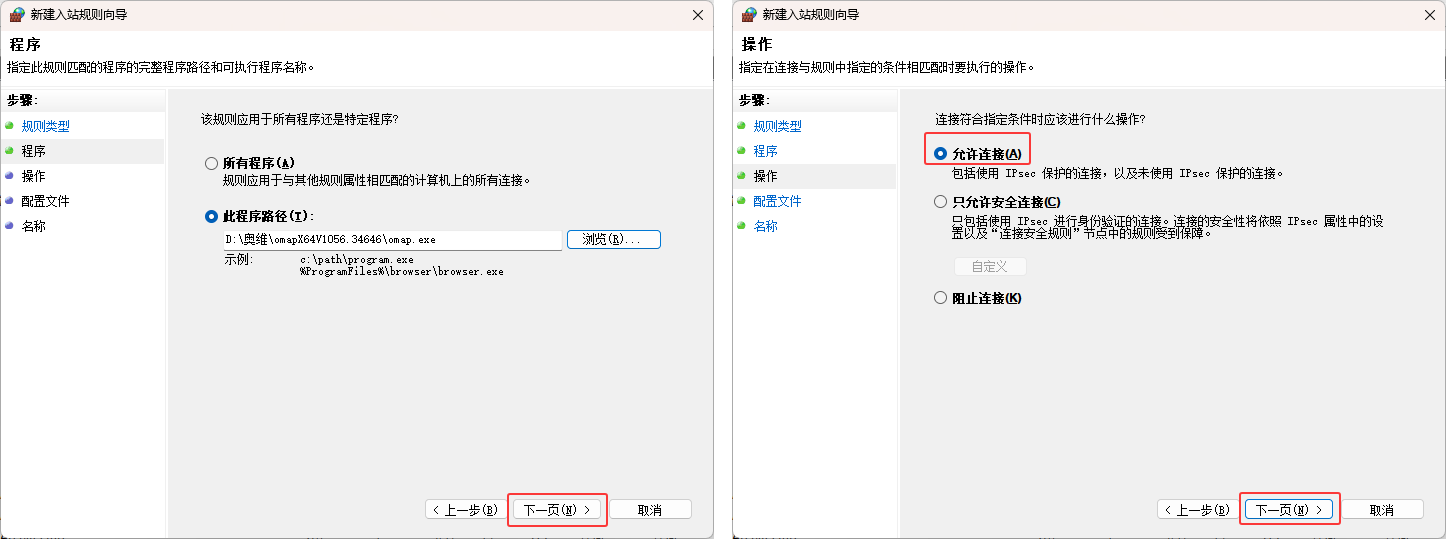Screen dimensions: 1446x541
Task: Open 名称 step in 操作 window
Action: click(766, 226)
